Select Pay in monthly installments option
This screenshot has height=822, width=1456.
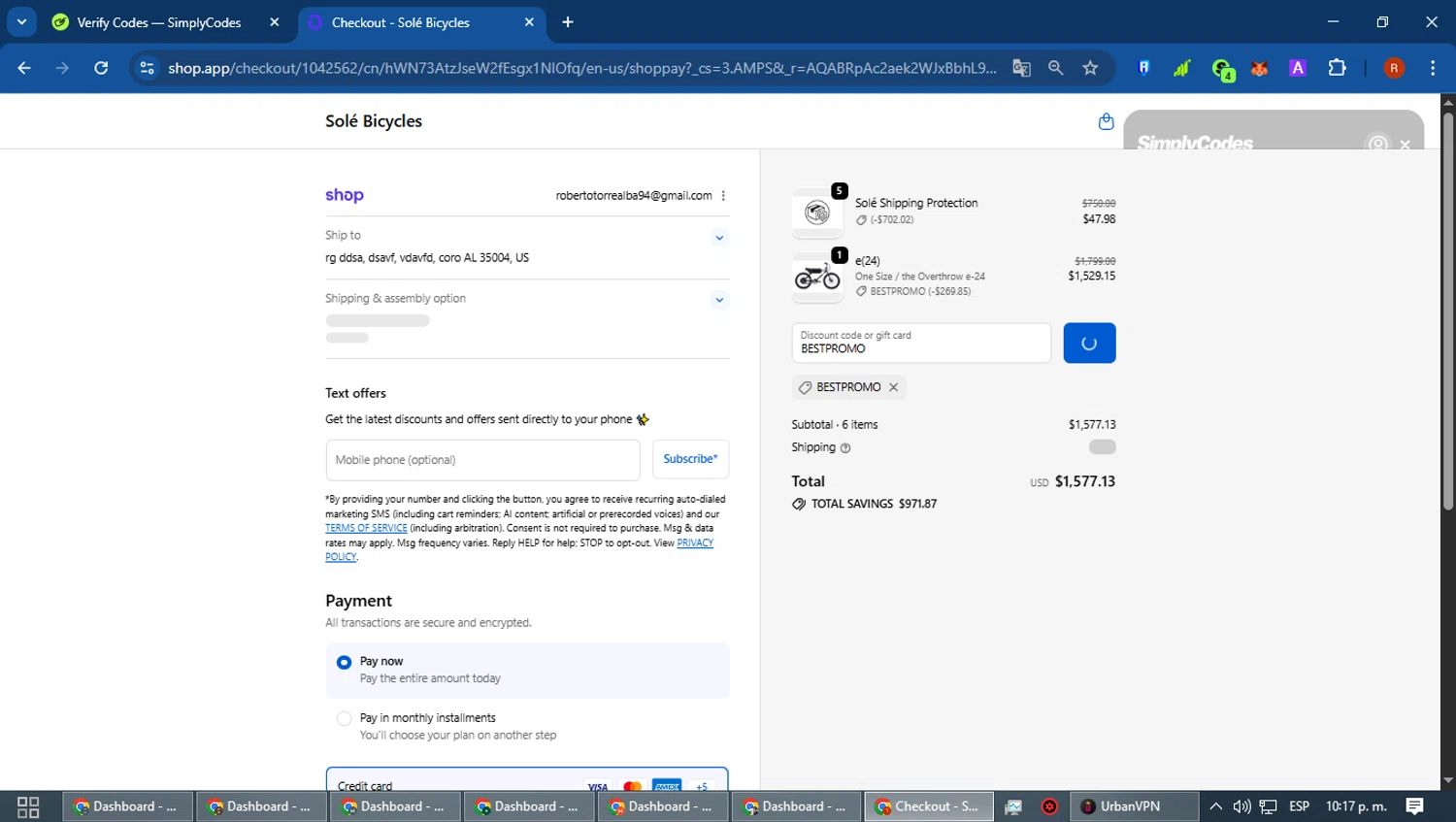(x=344, y=719)
